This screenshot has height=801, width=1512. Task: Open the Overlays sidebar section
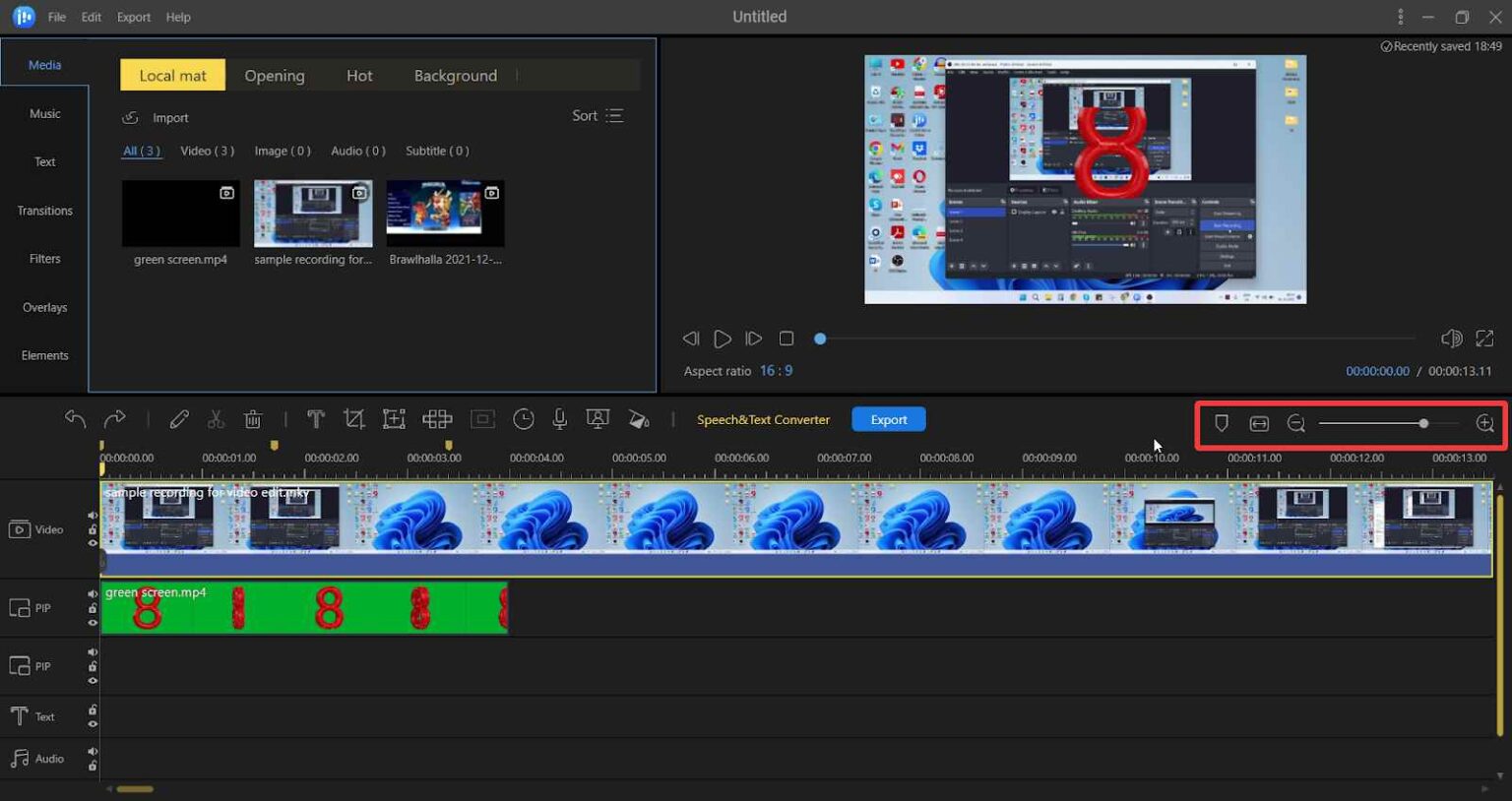tap(44, 308)
